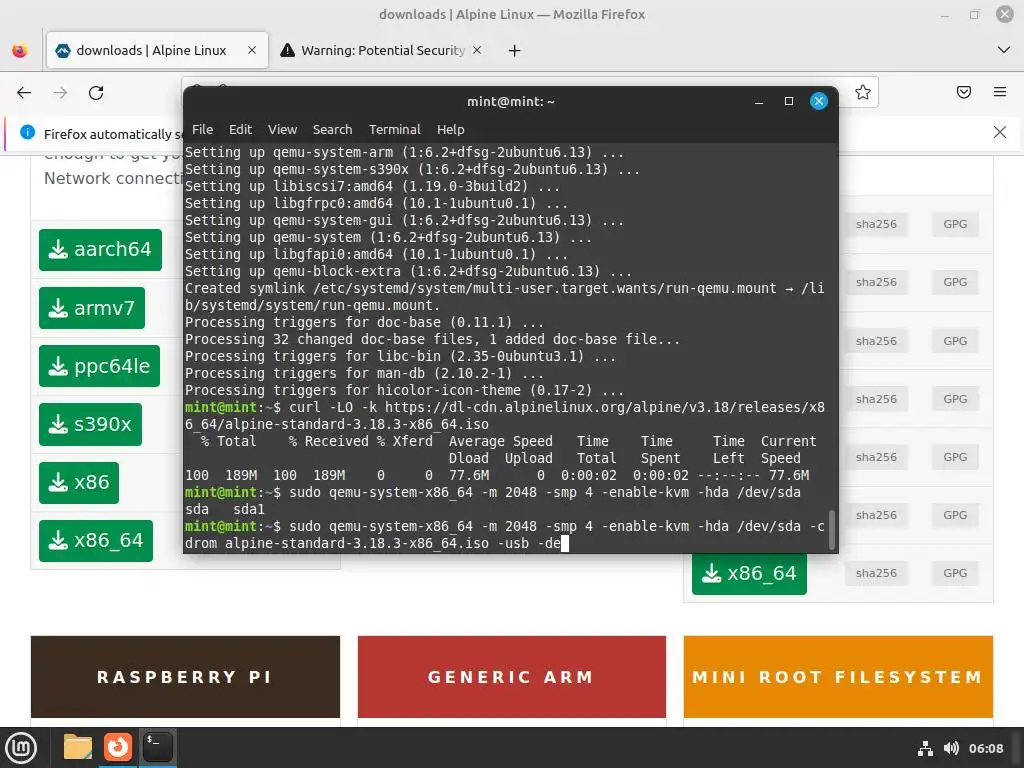
Task: Open Firefox View pinned icon
Action: click(20, 50)
